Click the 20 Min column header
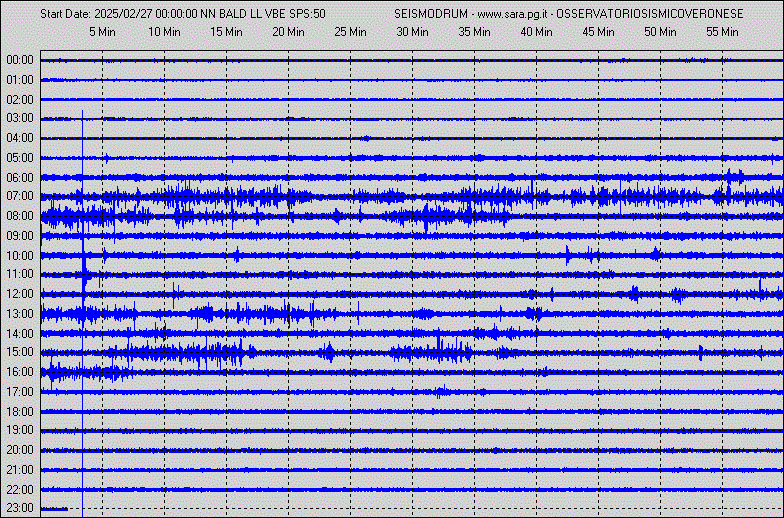The height and width of the screenshot is (518, 784). pos(288,32)
